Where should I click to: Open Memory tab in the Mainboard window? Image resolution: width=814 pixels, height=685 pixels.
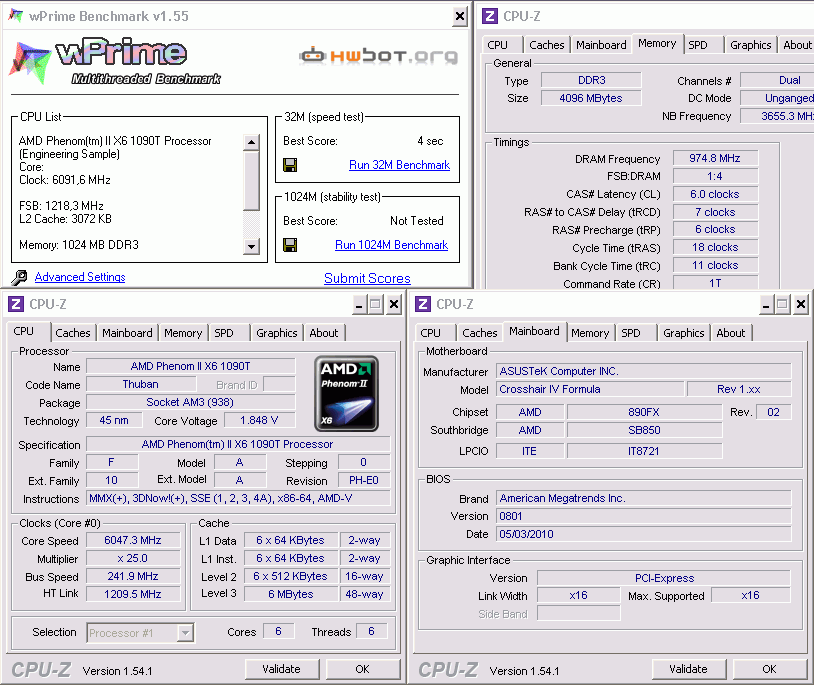click(590, 333)
